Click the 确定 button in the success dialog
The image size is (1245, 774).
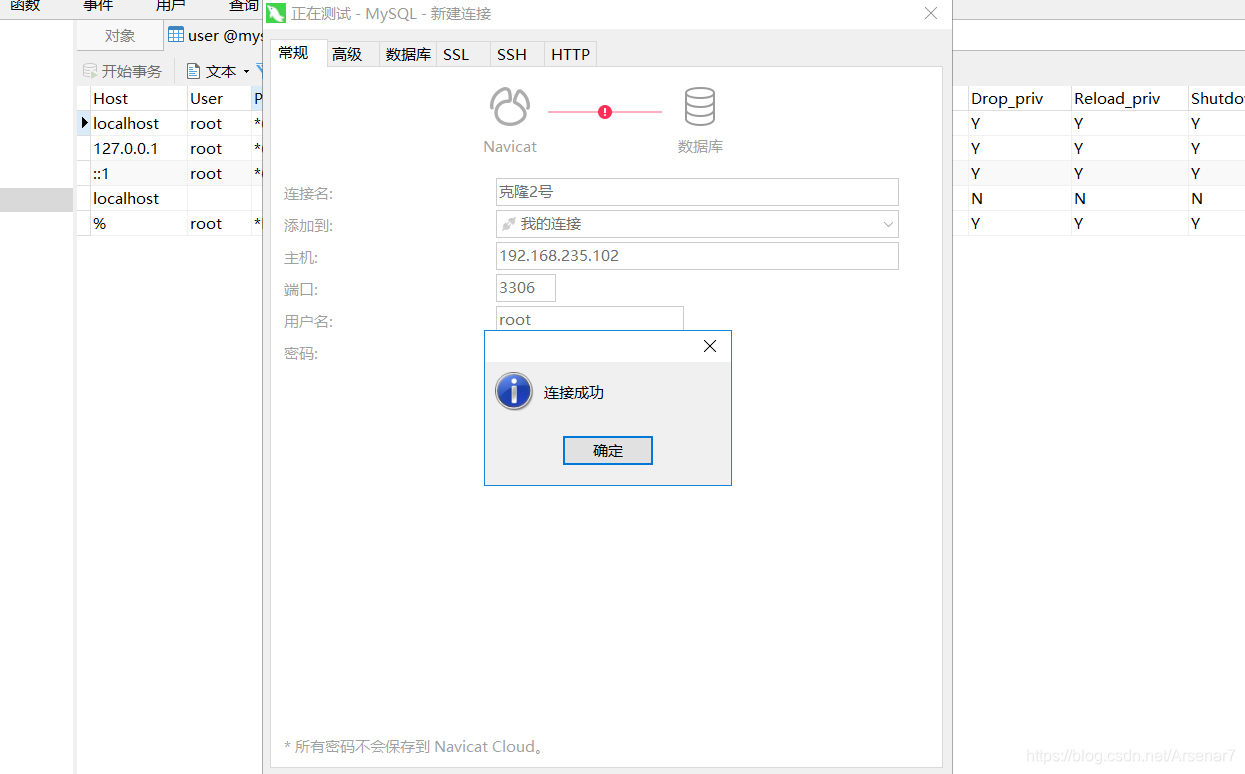608,450
